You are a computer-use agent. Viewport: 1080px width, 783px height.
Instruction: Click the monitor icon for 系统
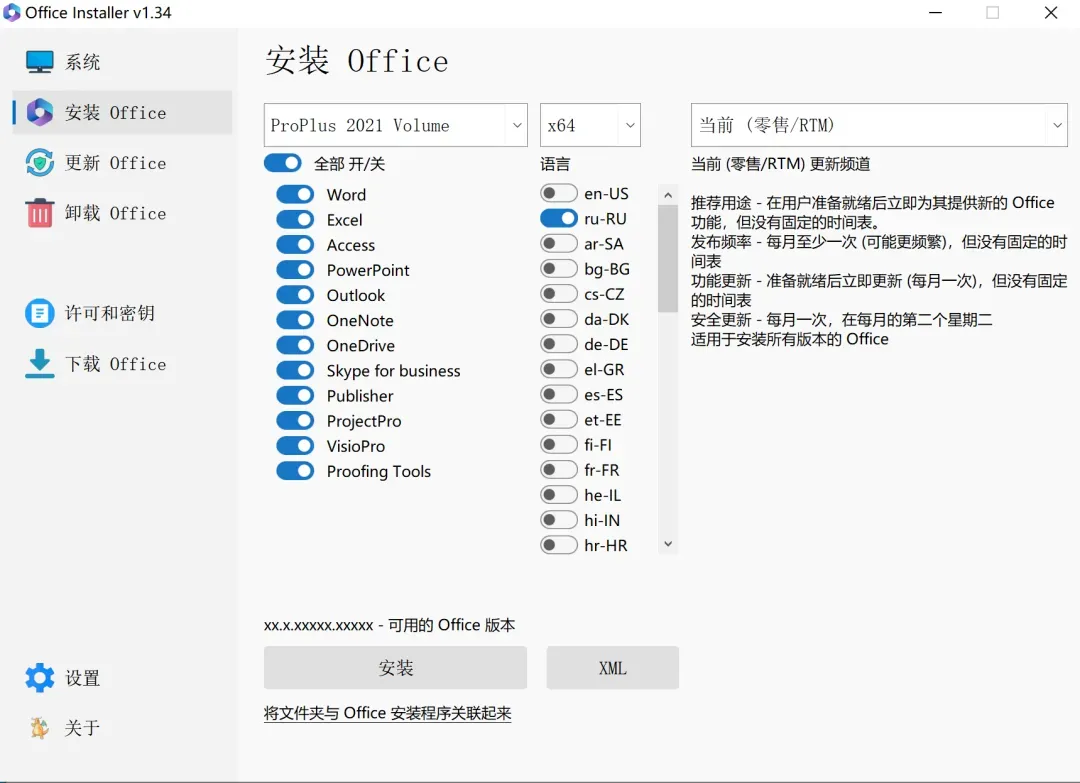[39, 62]
